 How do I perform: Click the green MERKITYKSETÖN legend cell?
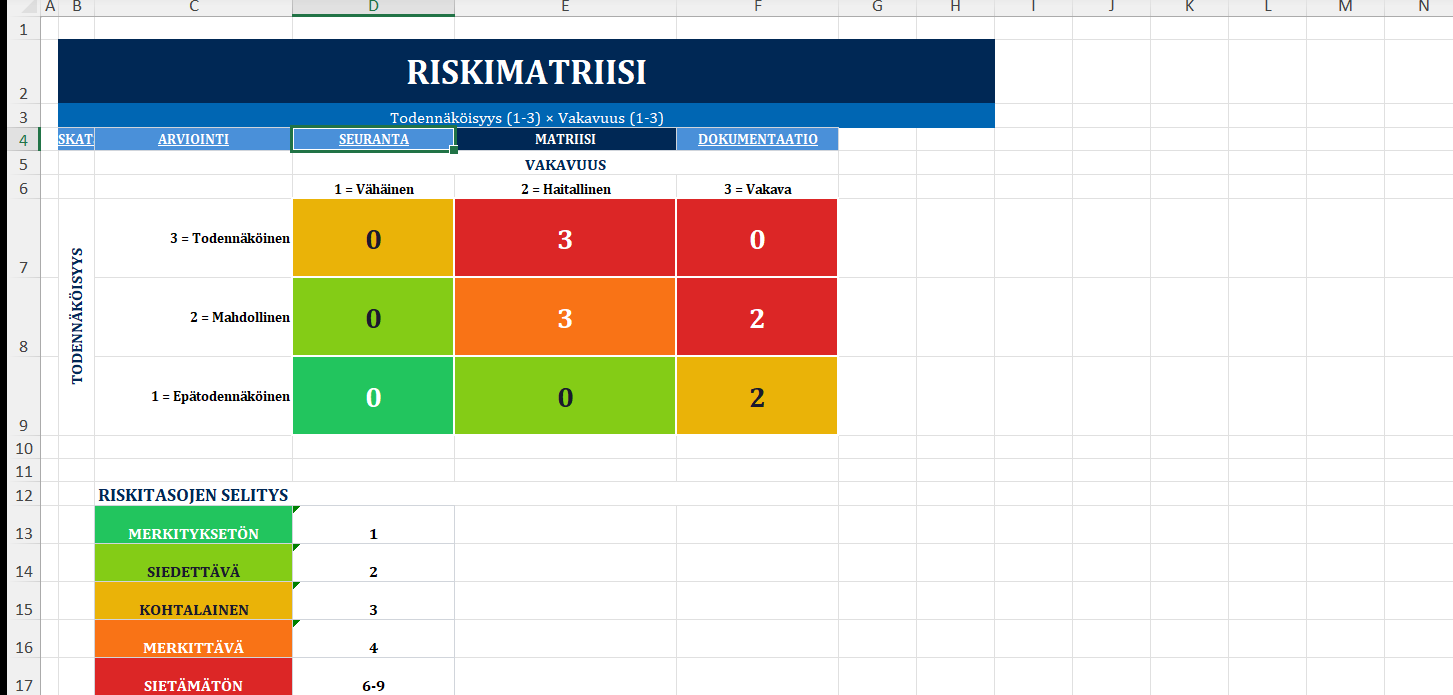pyautogui.click(x=193, y=526)
